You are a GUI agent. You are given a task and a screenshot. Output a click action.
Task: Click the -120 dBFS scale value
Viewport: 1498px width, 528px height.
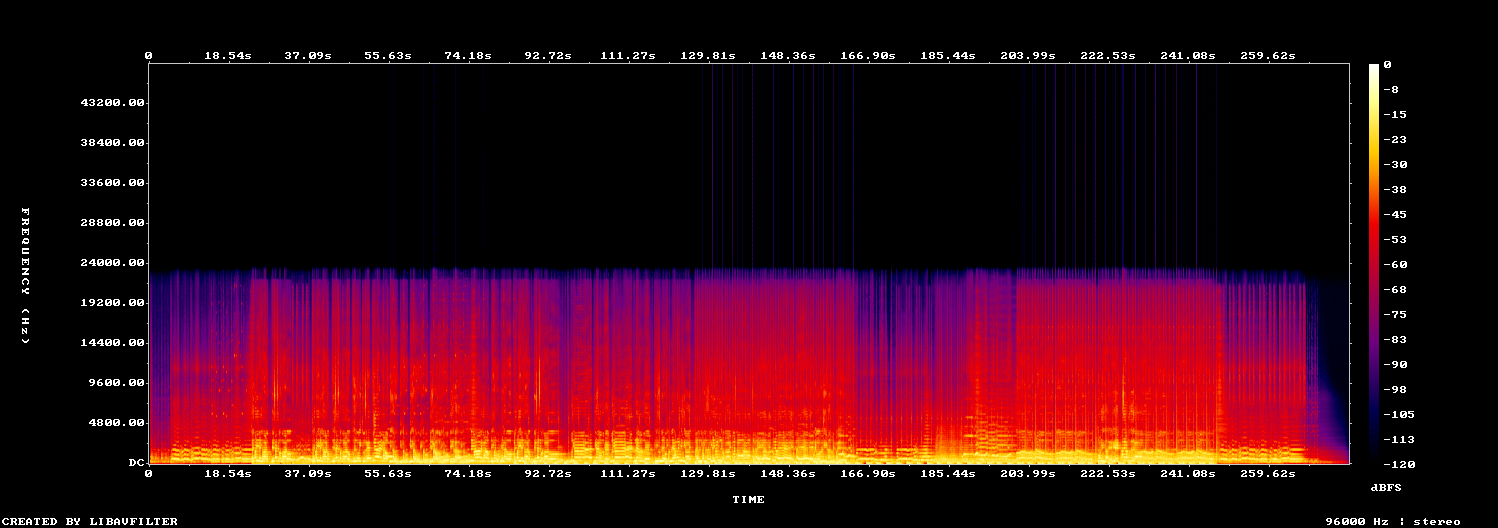[x=1401, y=465]
